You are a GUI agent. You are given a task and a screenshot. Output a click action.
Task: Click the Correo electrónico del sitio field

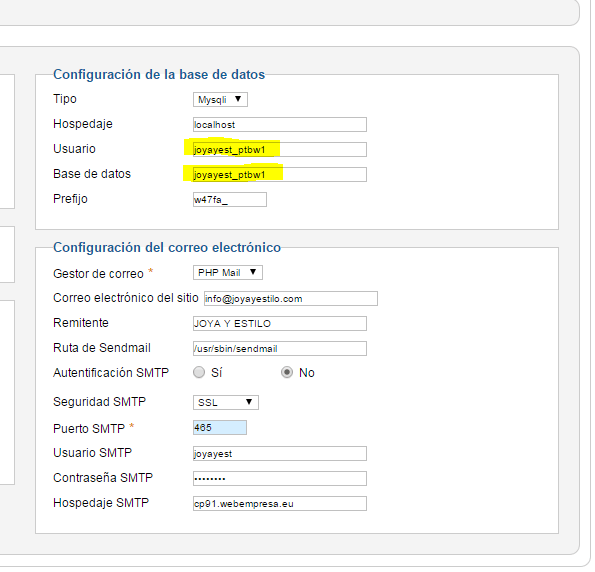click(x=291, y=299)
